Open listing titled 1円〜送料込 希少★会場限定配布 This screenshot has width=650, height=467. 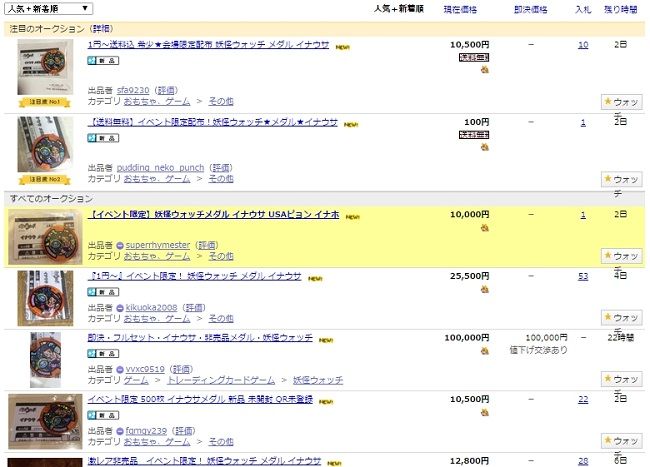pos(208,44)
